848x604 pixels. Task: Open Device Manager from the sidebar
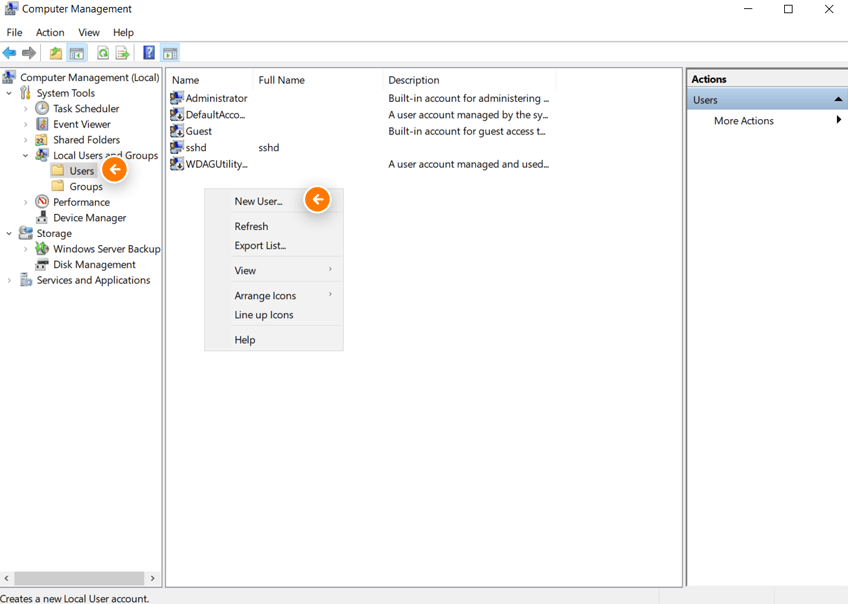tap(89, 217)
